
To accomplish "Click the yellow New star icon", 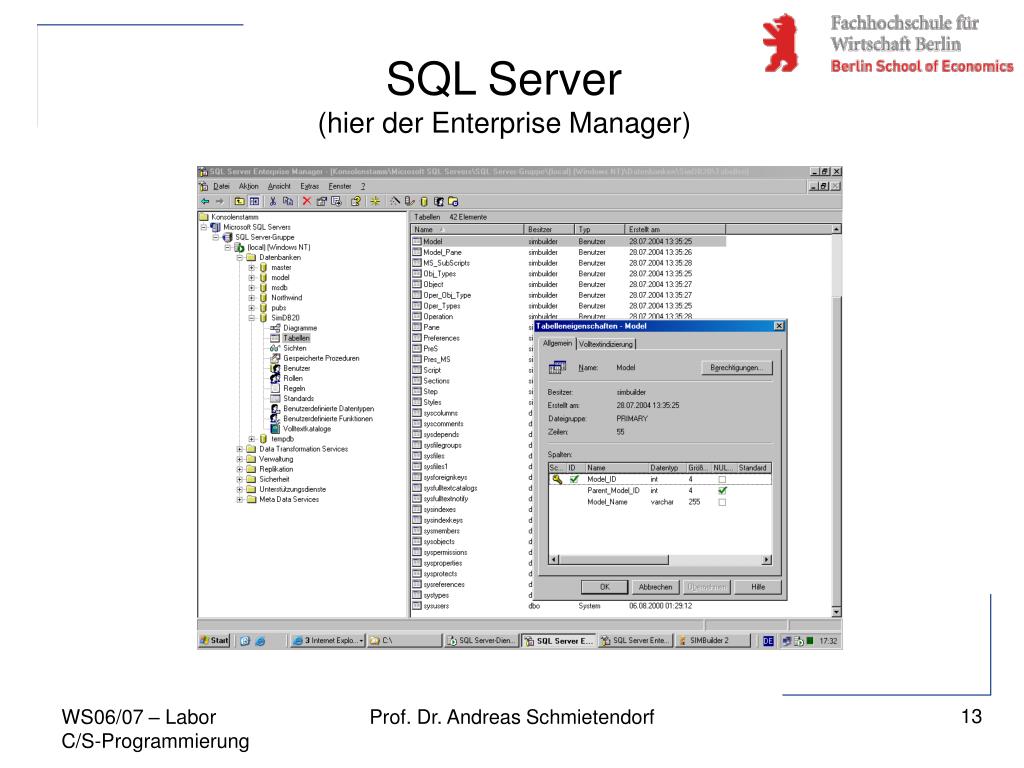I will tap(376, 201).
